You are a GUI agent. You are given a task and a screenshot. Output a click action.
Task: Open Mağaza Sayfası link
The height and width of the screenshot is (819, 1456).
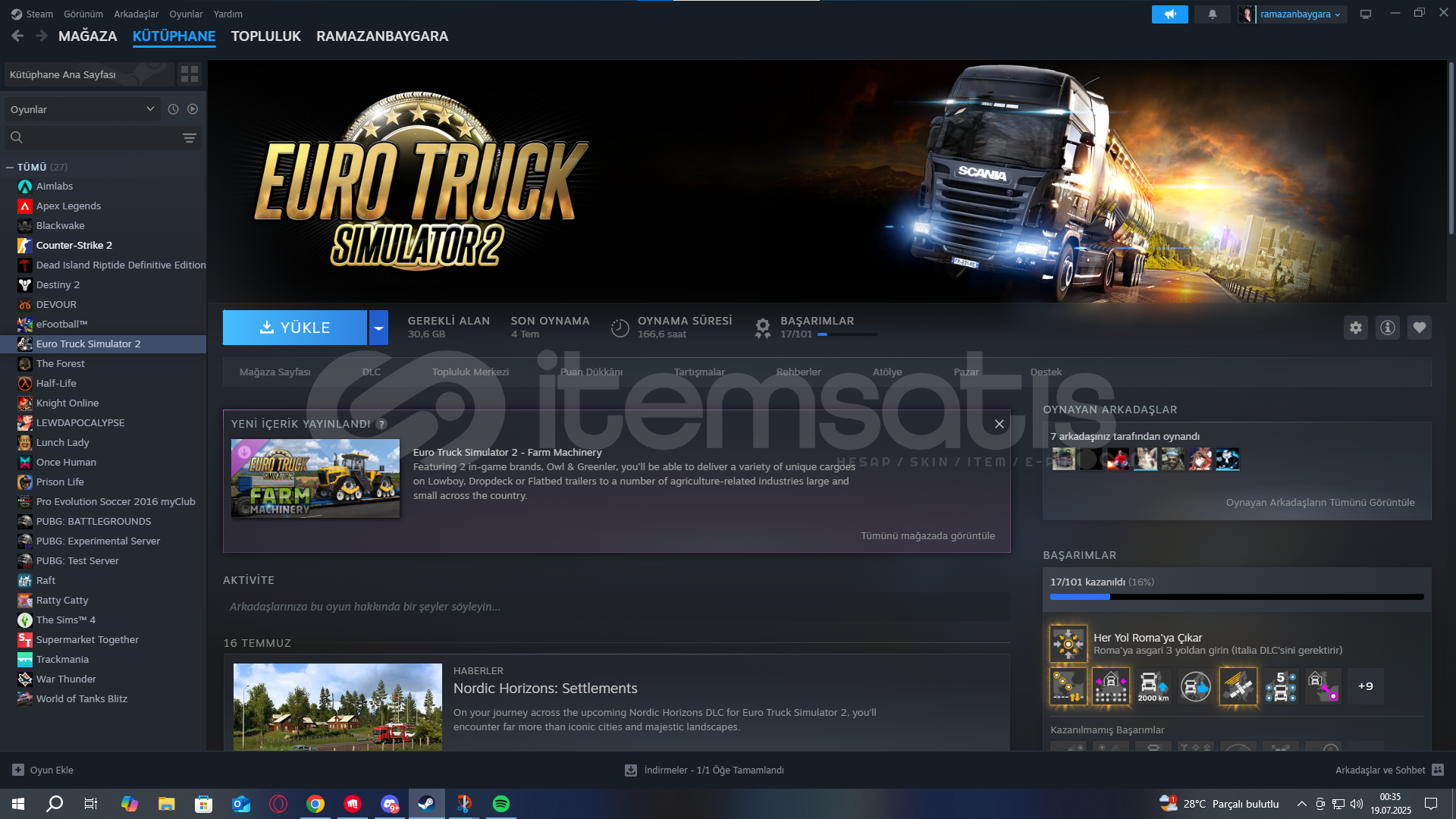point(275,372)
